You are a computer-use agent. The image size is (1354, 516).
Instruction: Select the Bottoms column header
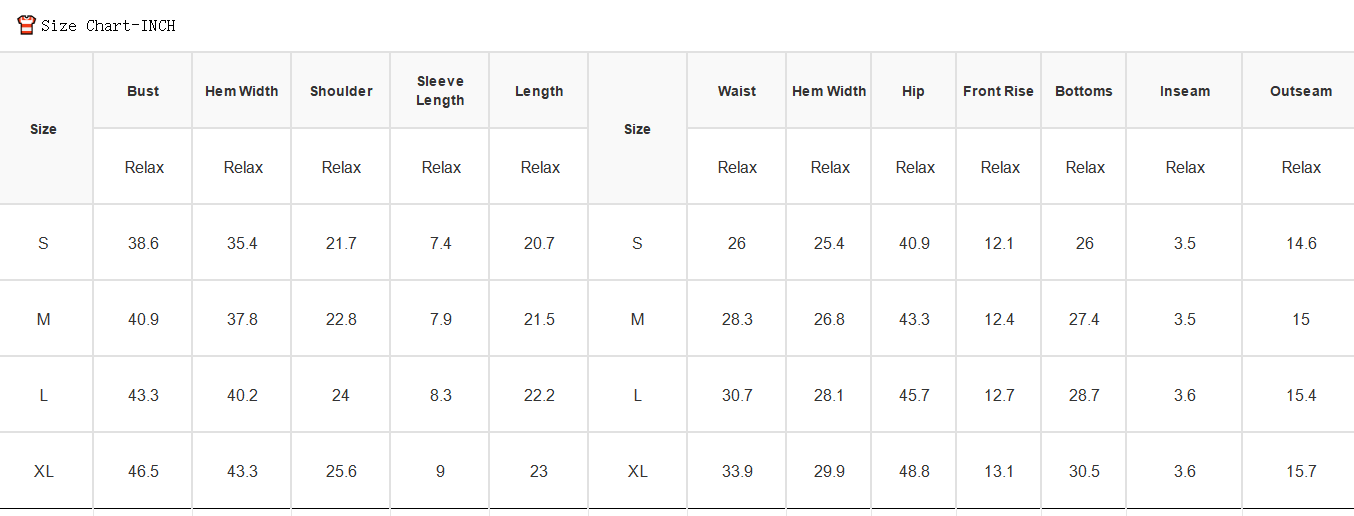[x=1084, y=91]
